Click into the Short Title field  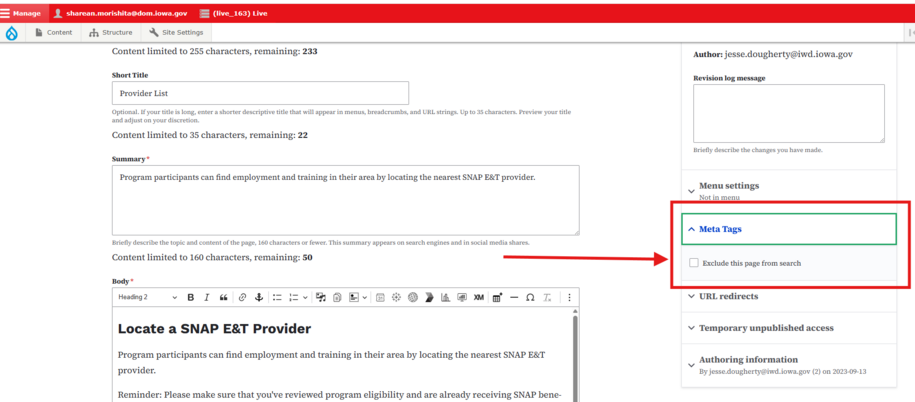point(260,93)
